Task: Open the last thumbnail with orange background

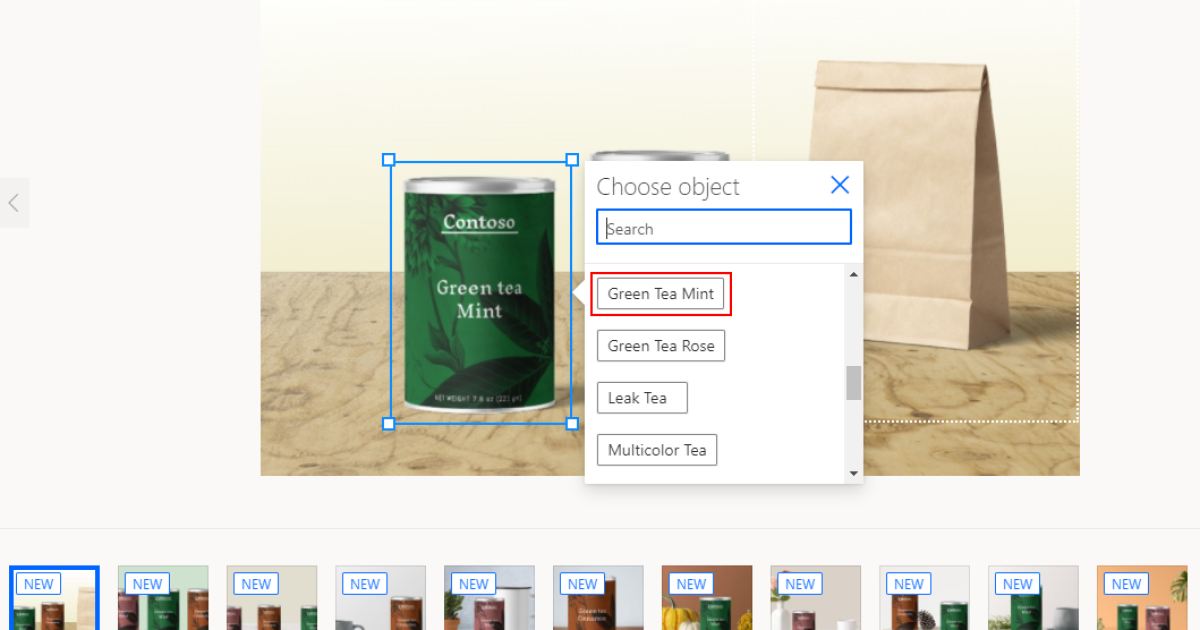Action: tap(1141, 599)
